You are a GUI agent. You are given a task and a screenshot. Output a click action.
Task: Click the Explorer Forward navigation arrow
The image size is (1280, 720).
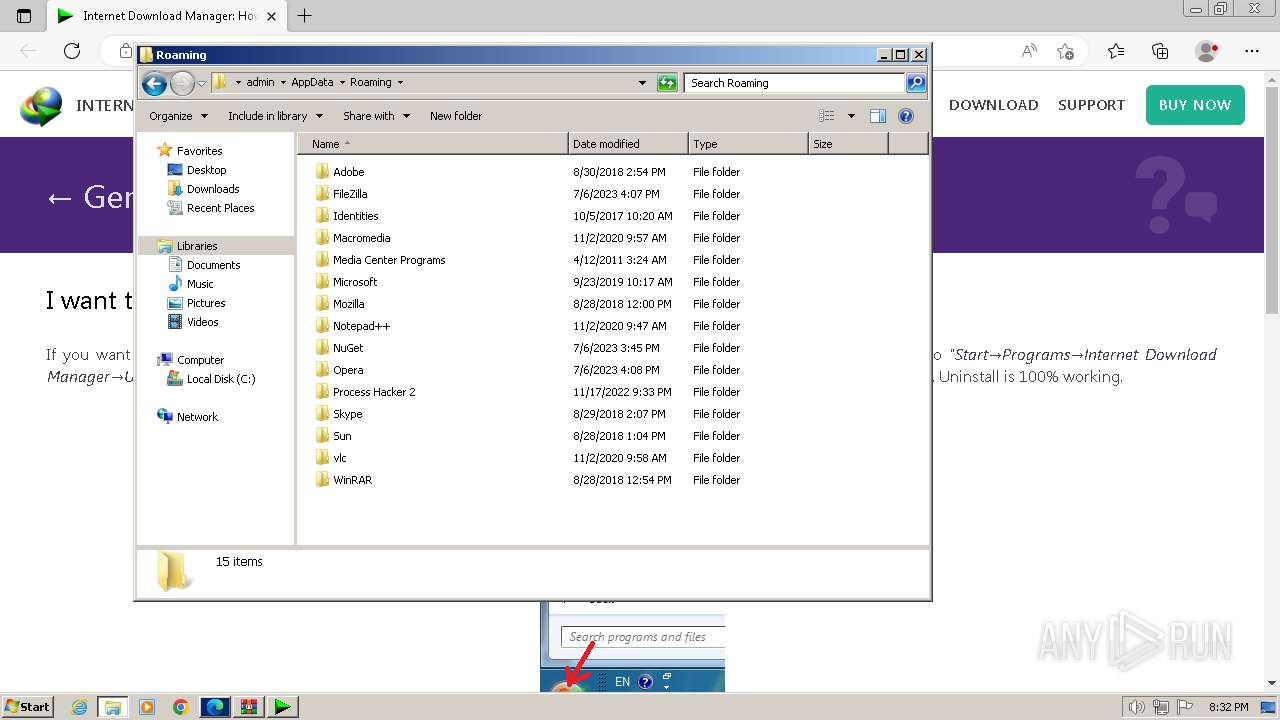click(182, 83)
